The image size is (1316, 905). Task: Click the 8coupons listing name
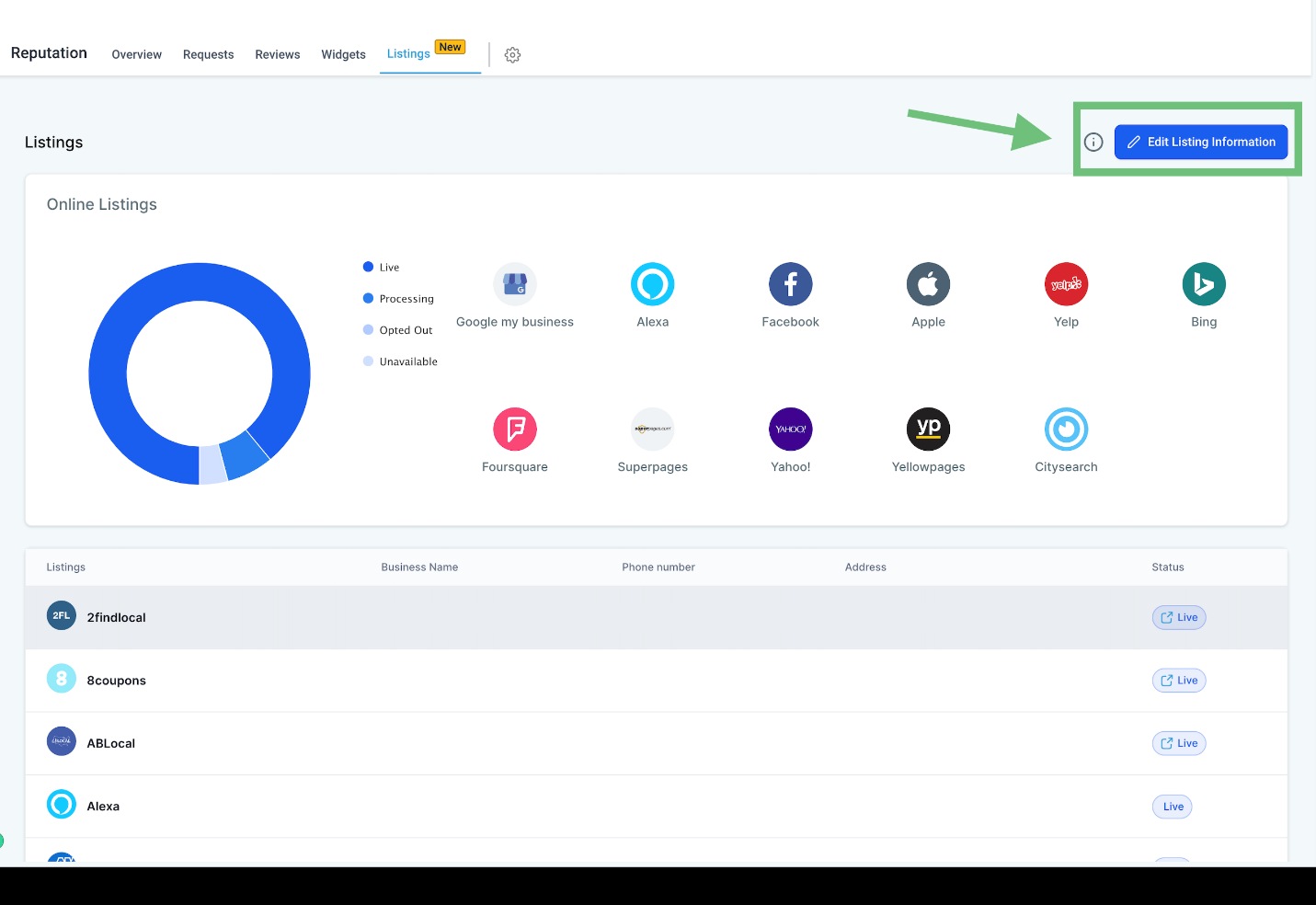coord(117,681)
